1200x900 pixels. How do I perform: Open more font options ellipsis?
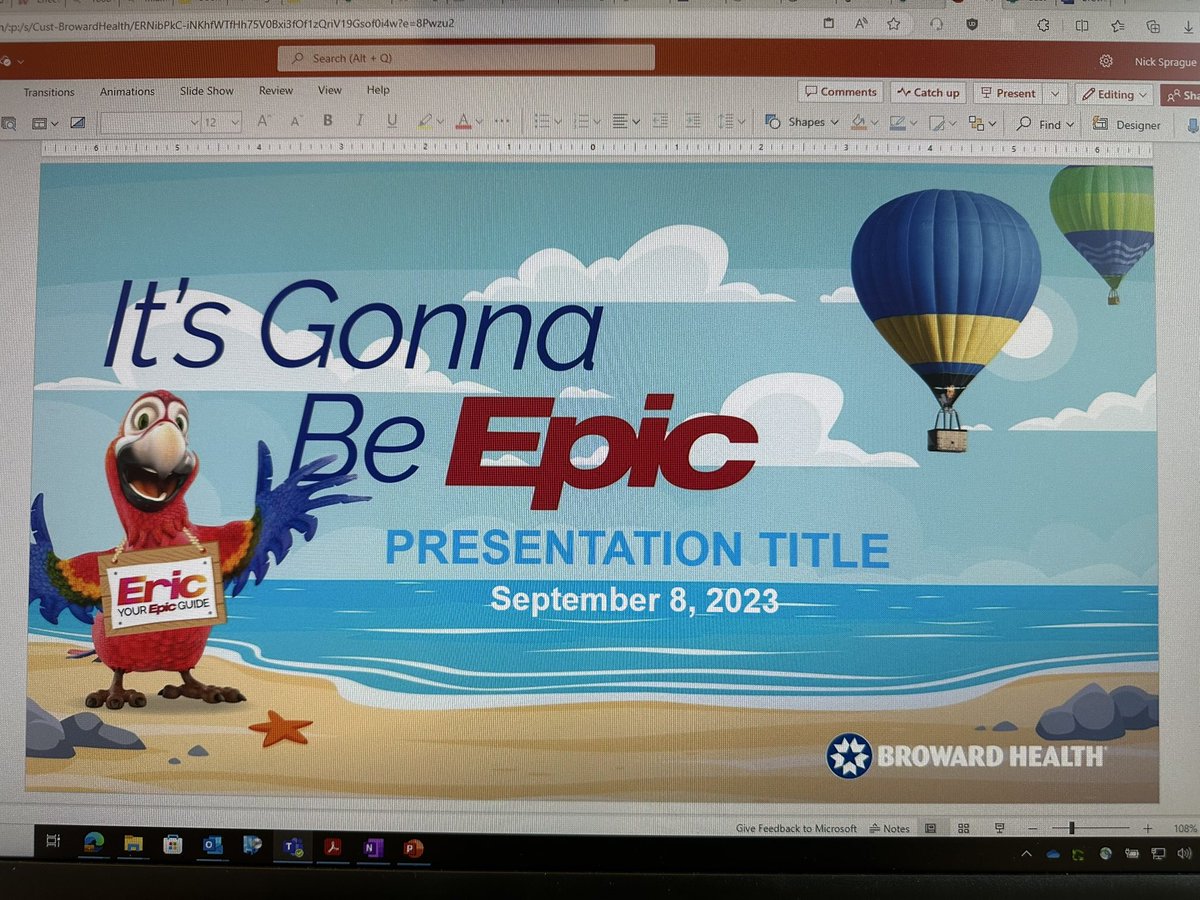502,121
